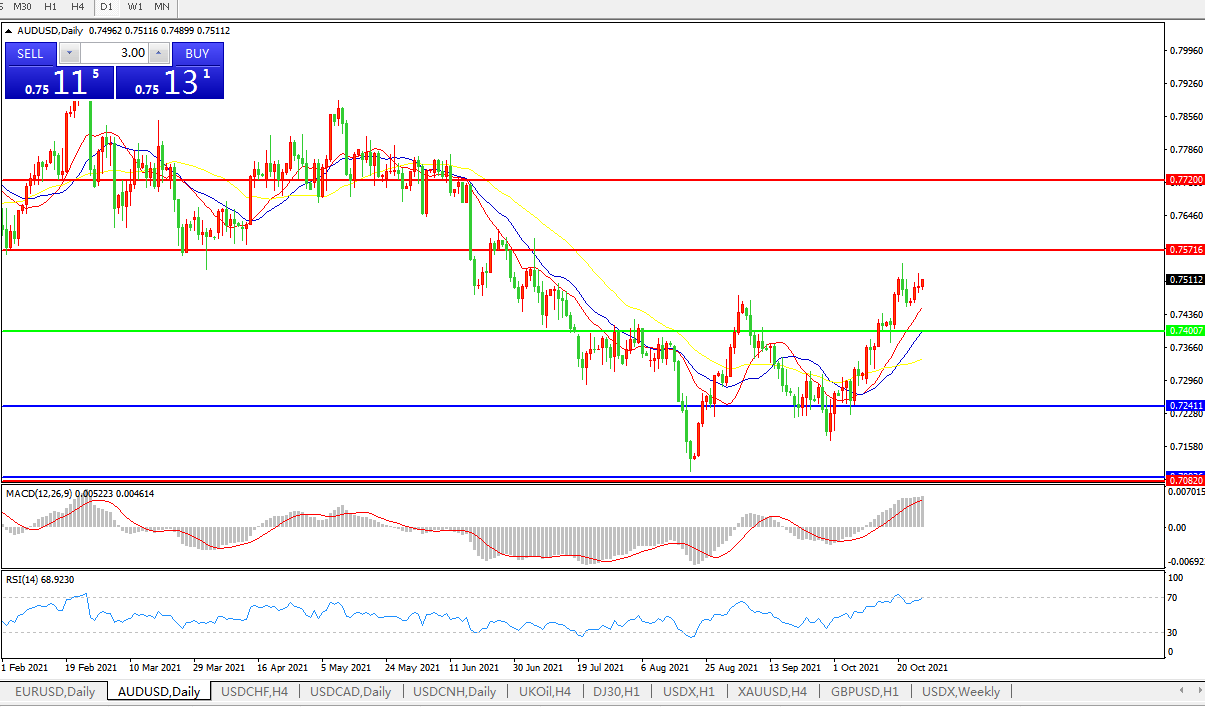Enable the H4 timeframe
Image resolution: width=1205 pixels, height=707 pixels.
(77, 6)
